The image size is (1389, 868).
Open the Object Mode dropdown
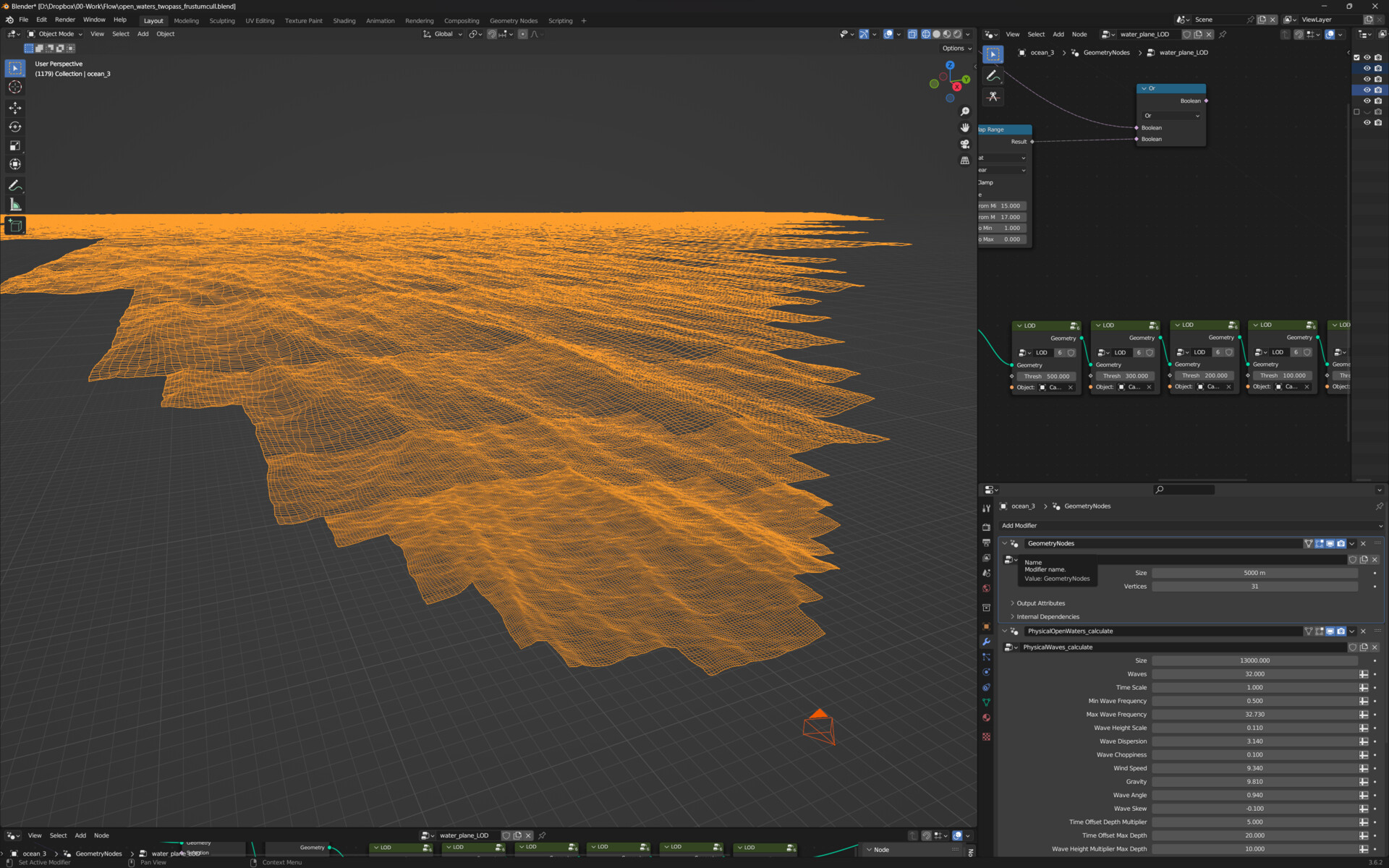pos(55,33)
